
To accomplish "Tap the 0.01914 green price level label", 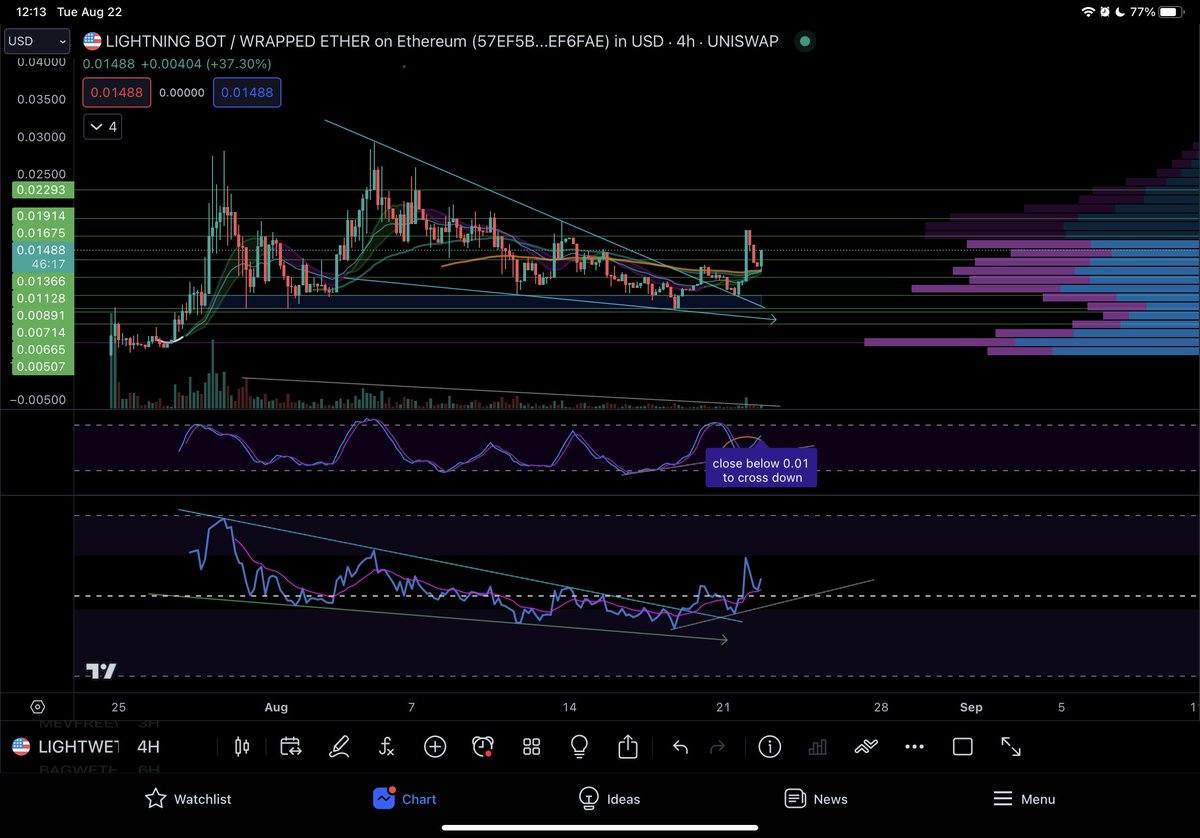I will click(x=41, y=215).
